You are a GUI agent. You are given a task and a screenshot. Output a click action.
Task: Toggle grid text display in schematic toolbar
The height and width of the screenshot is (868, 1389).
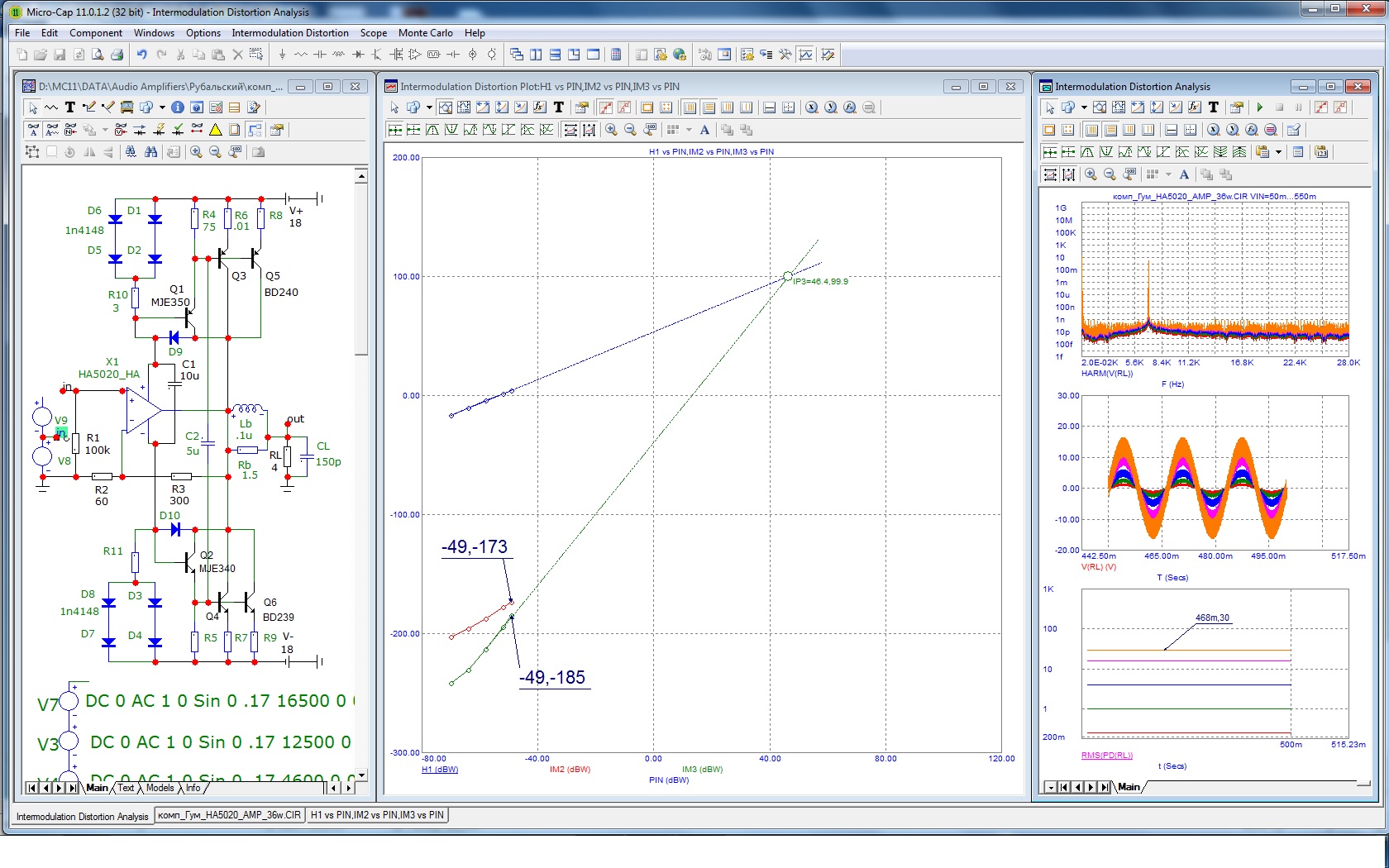pyautogui.click(x=32, y=130)
